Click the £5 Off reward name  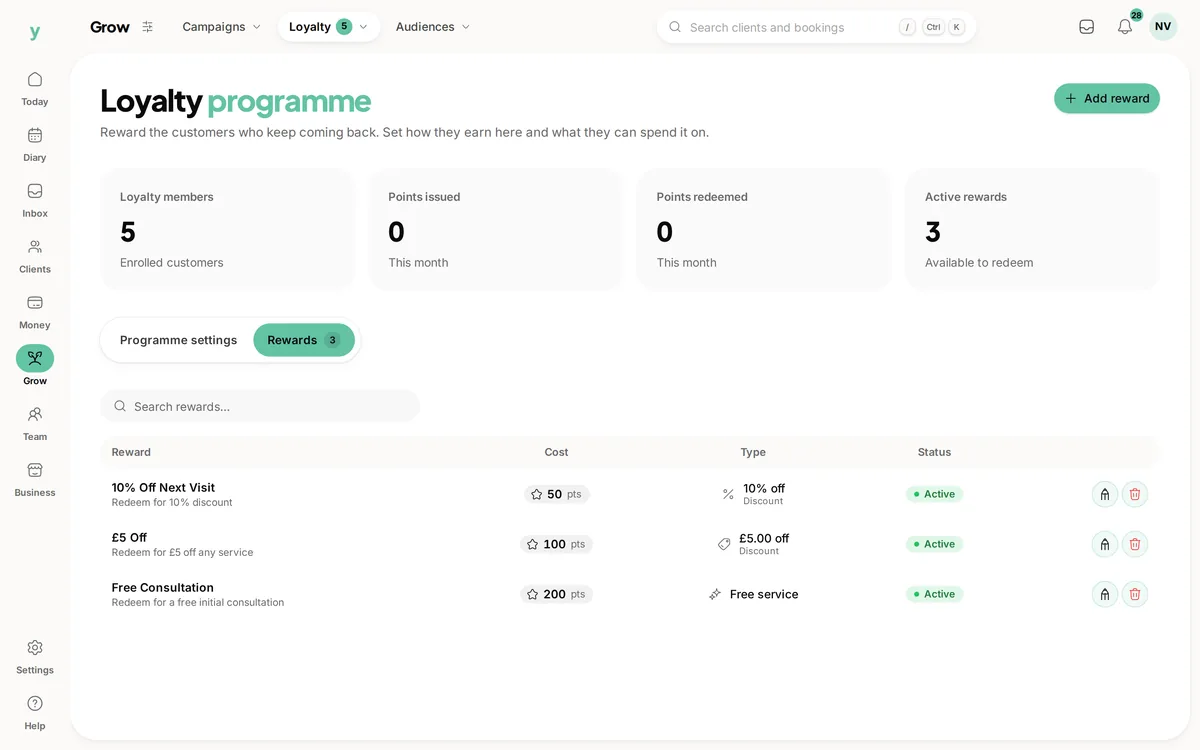click(130, 538)
